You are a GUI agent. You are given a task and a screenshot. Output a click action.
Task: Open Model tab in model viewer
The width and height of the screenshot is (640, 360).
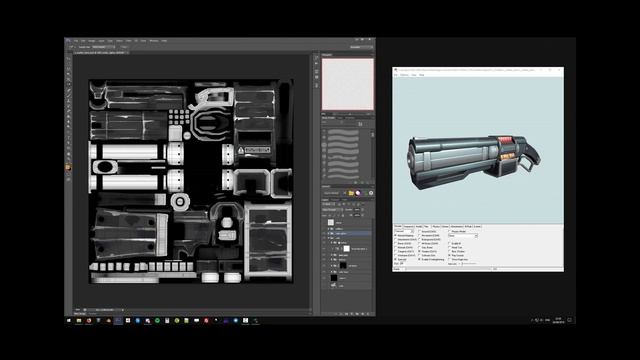point(419,227)
